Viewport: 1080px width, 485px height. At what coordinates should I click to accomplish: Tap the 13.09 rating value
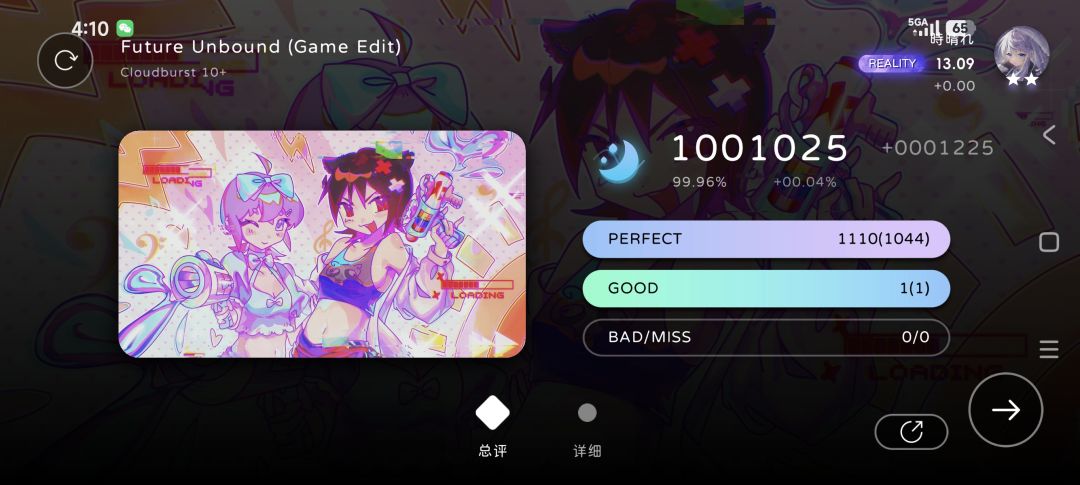tap(955, 64)
